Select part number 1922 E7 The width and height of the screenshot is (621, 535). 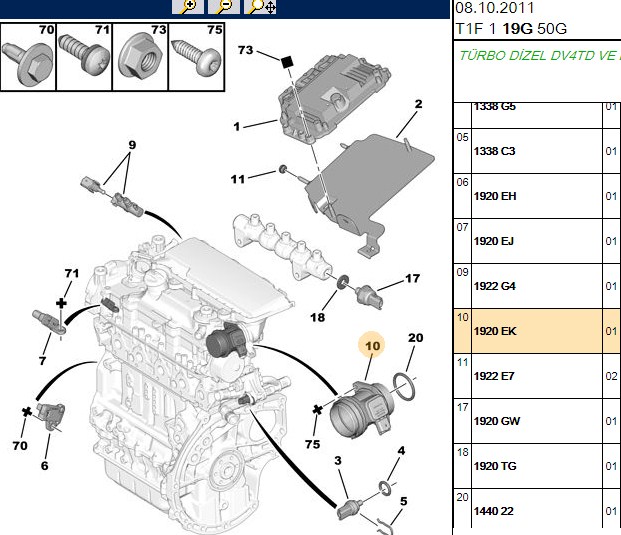[x=494, y=376]
